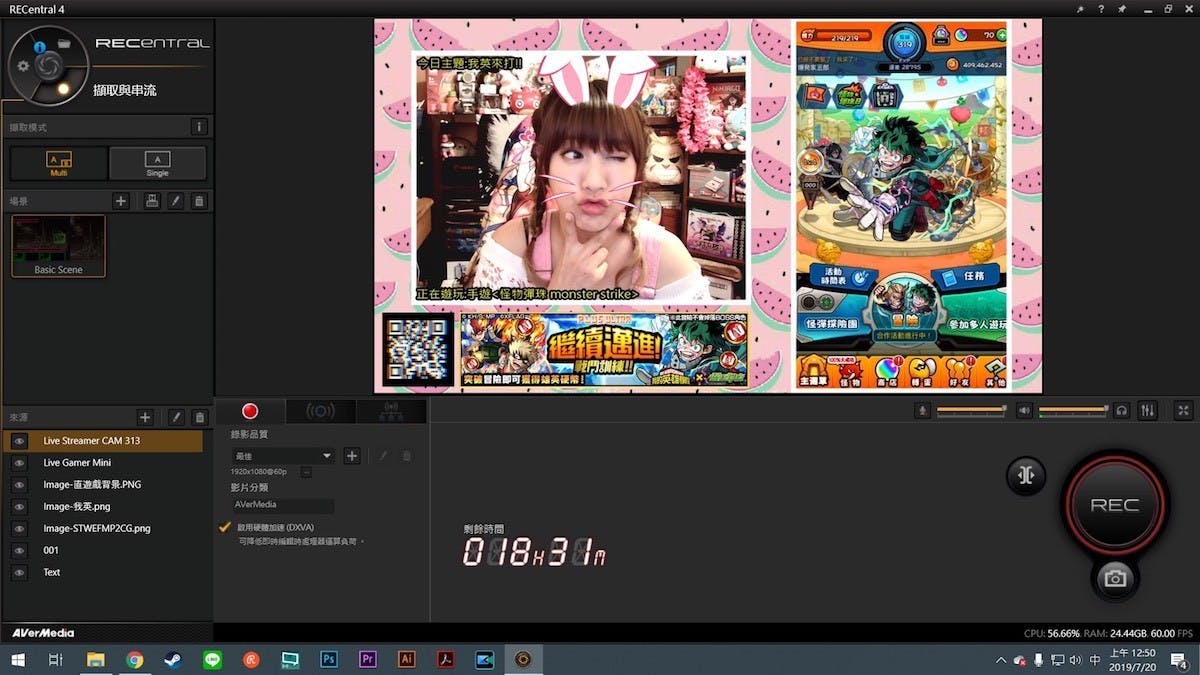Switch preview to full screen icon
The image size is (1200, 675).
(1184, 410)
